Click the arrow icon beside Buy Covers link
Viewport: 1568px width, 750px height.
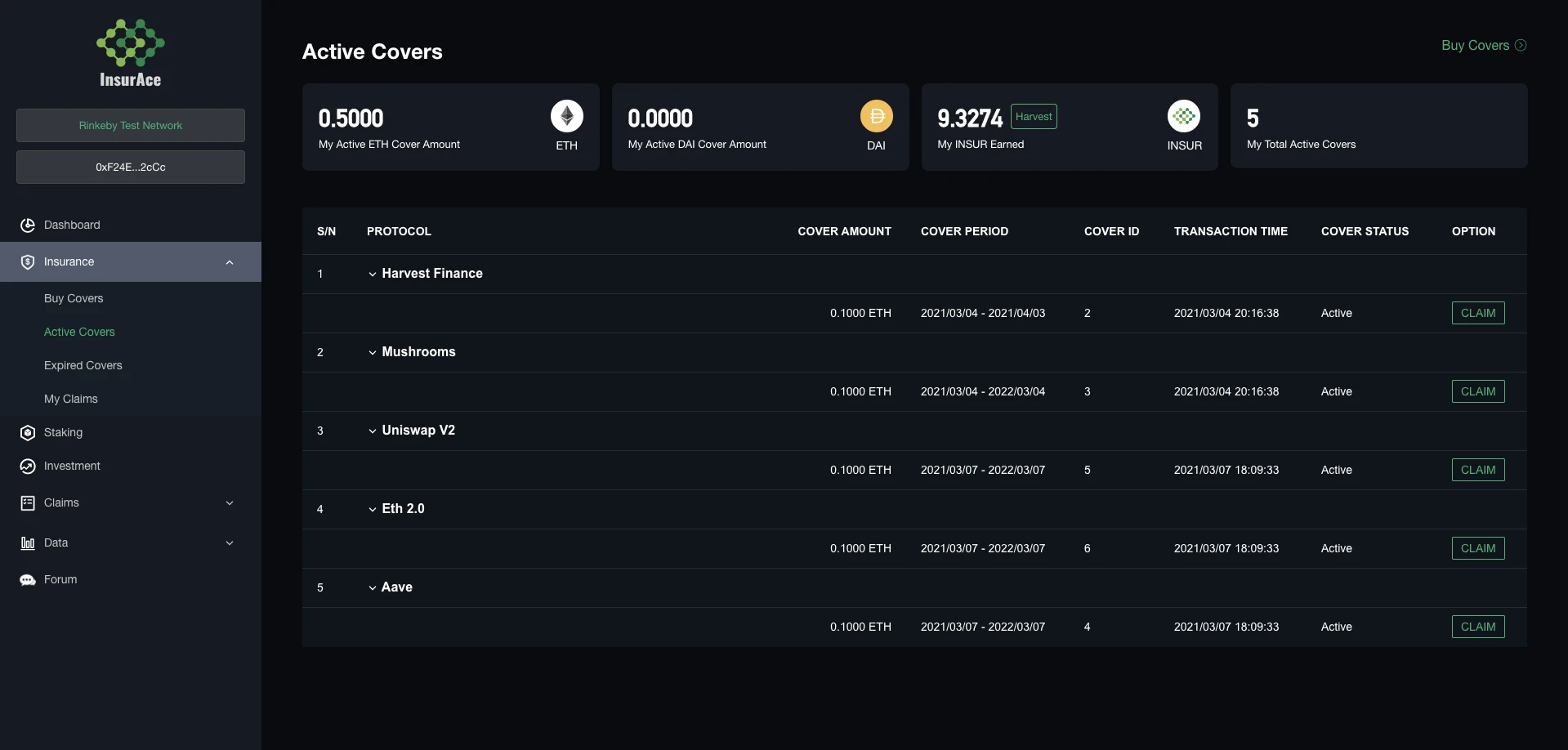pyautogui.click(x=1521, y=45)
